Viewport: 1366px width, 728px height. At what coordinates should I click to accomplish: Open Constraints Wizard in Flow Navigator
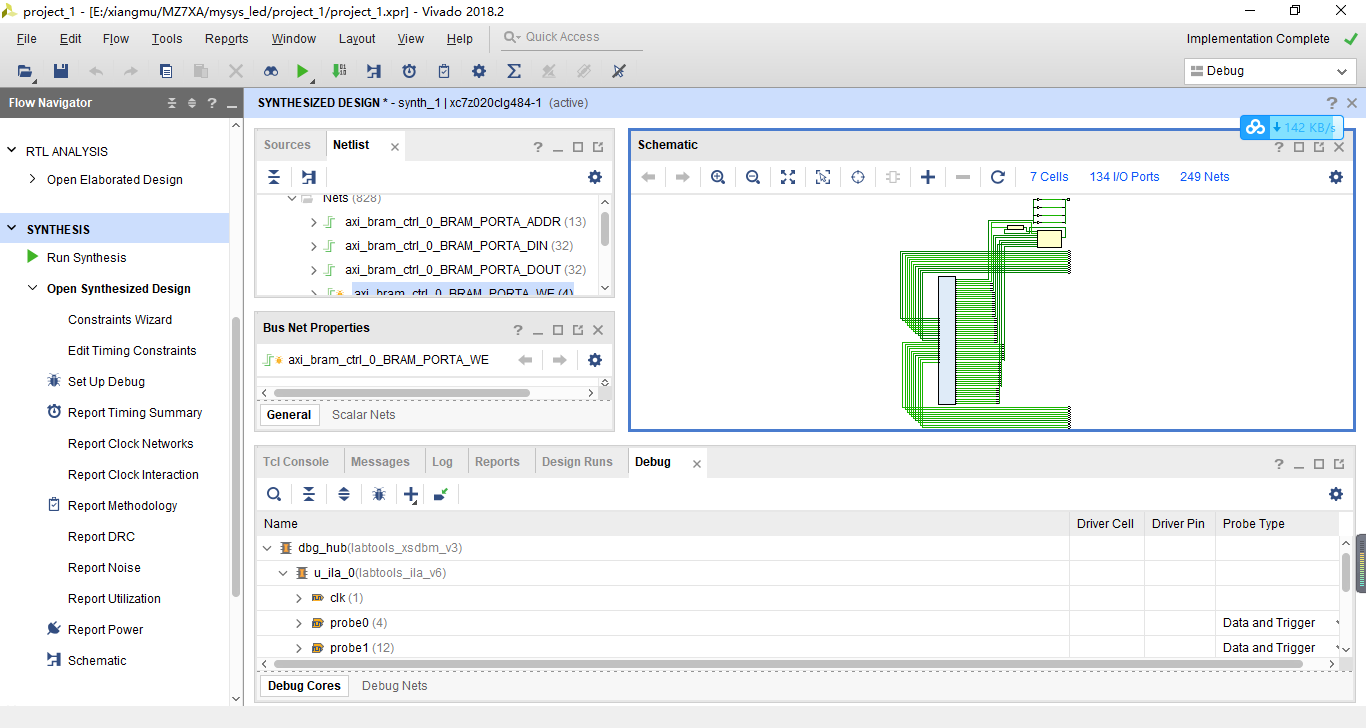click(119, 319)
